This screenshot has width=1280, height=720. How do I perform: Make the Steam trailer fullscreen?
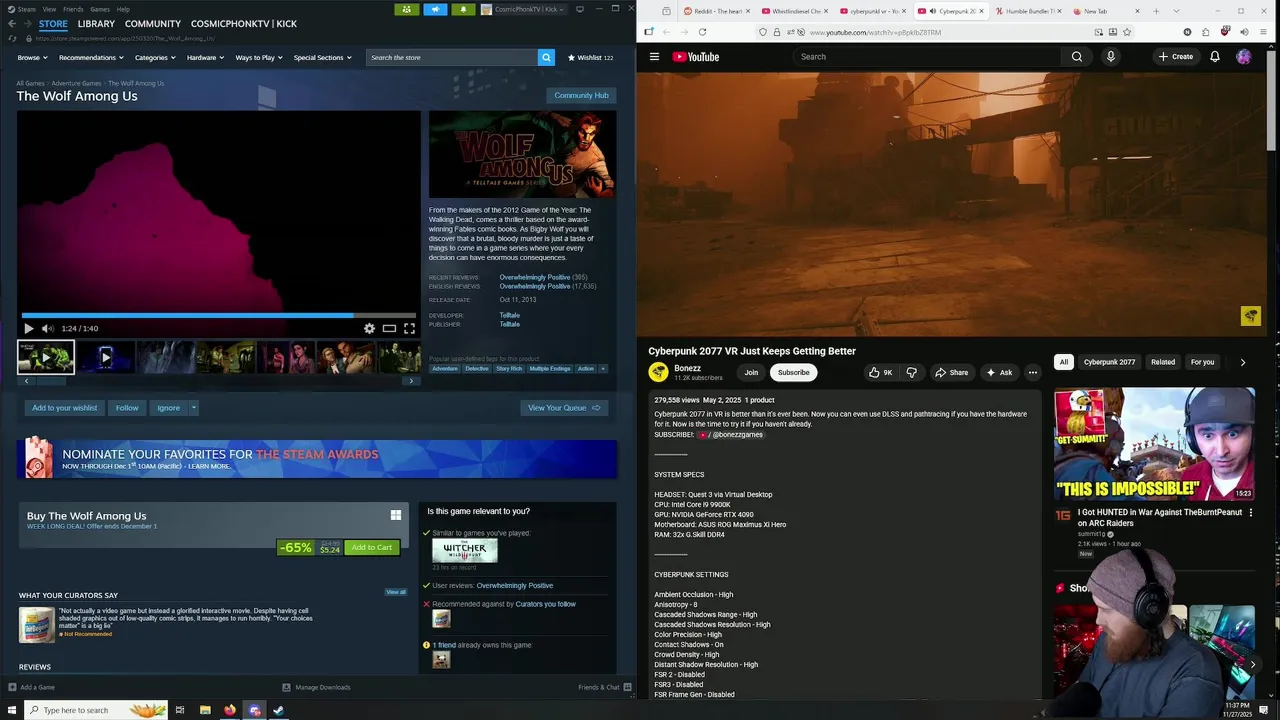pos(409,328)
